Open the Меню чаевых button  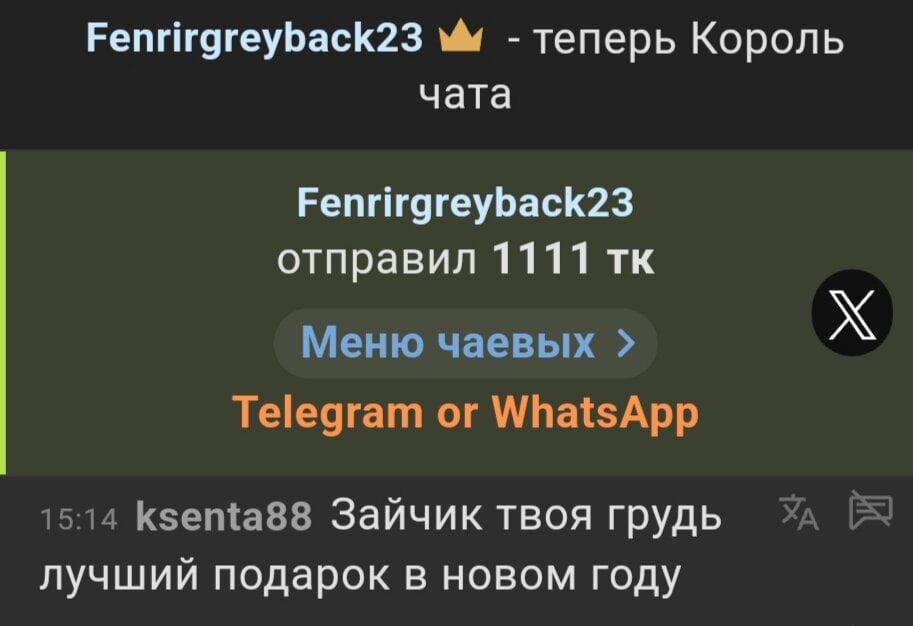pos(466,343)
